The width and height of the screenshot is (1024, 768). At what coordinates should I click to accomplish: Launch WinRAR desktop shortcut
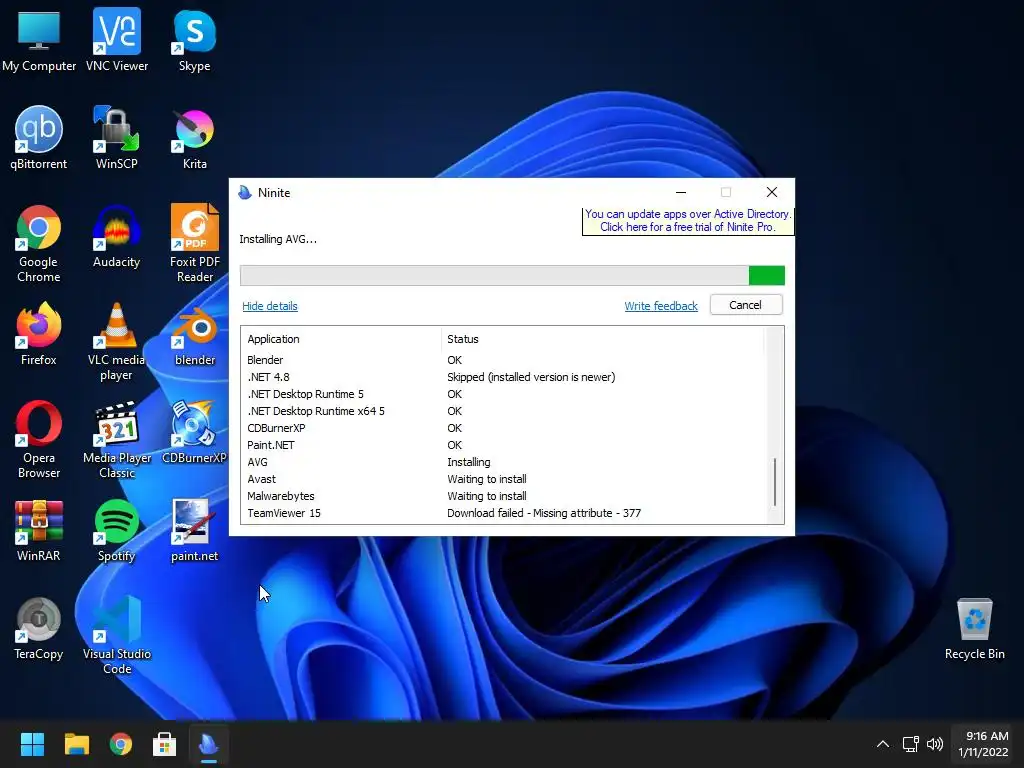pos(39,530)
